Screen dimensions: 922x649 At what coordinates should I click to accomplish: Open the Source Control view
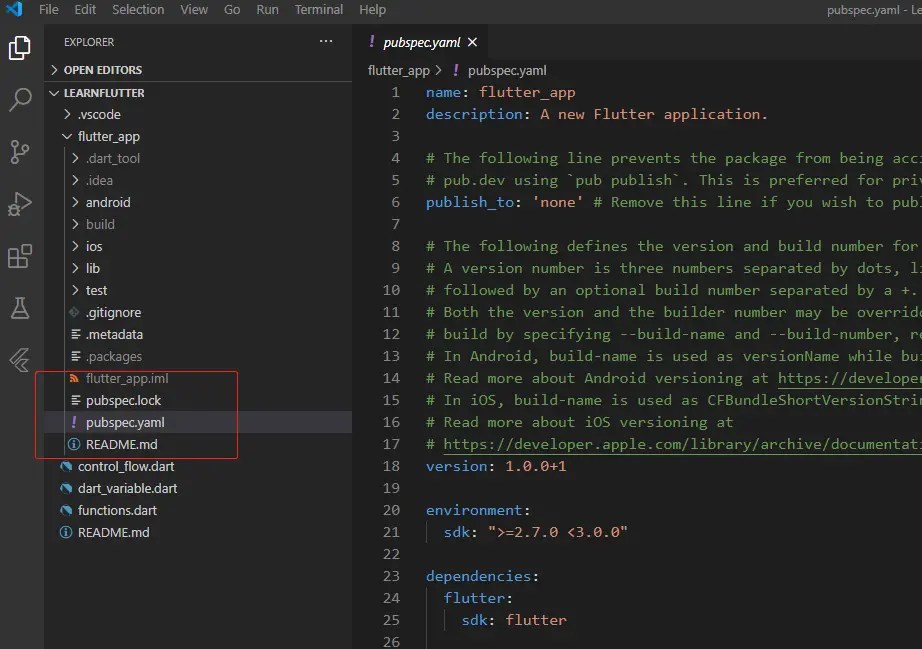pos(20,152)
